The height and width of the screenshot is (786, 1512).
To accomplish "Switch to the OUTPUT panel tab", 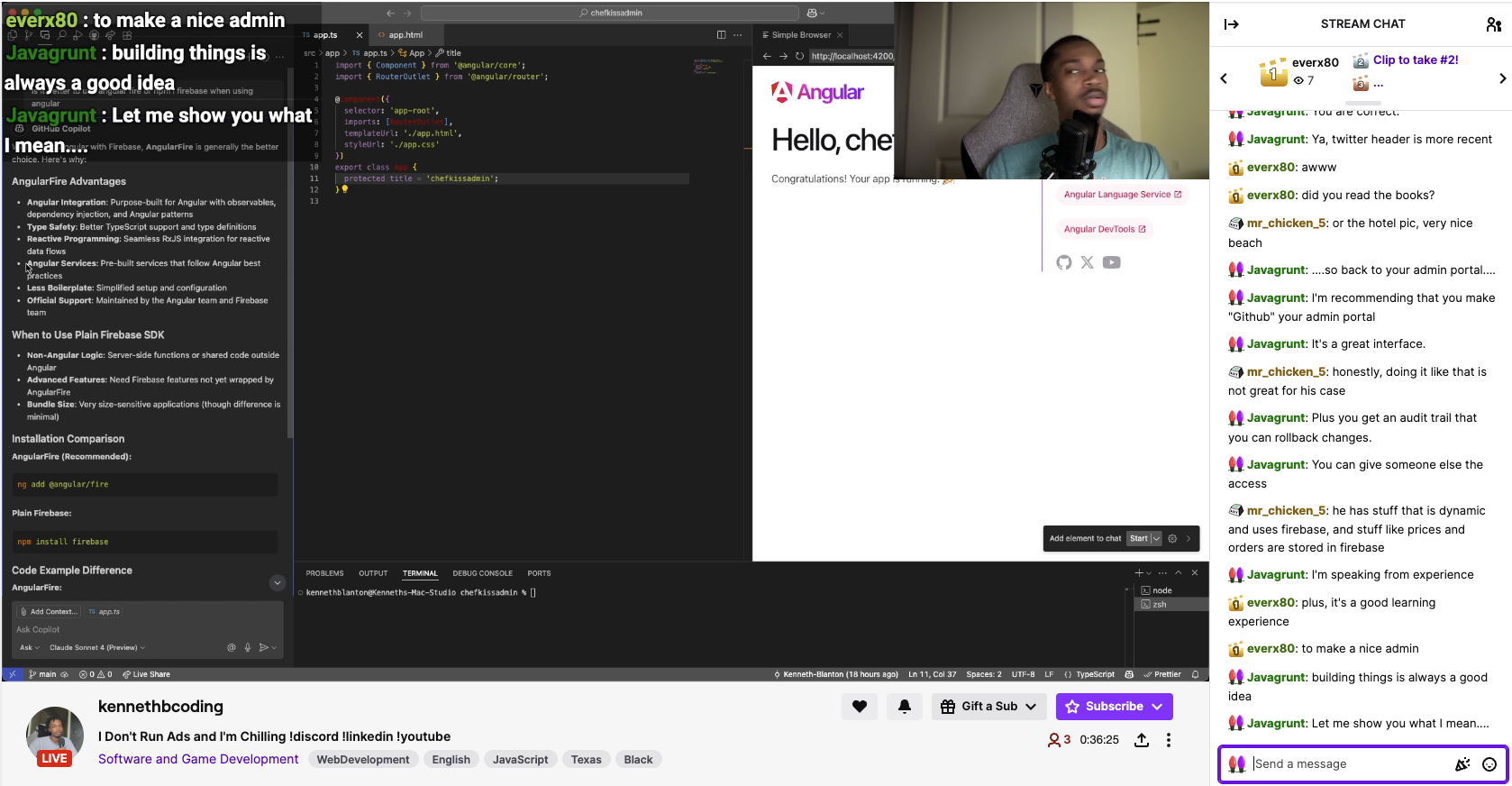I will coord(373,573).
